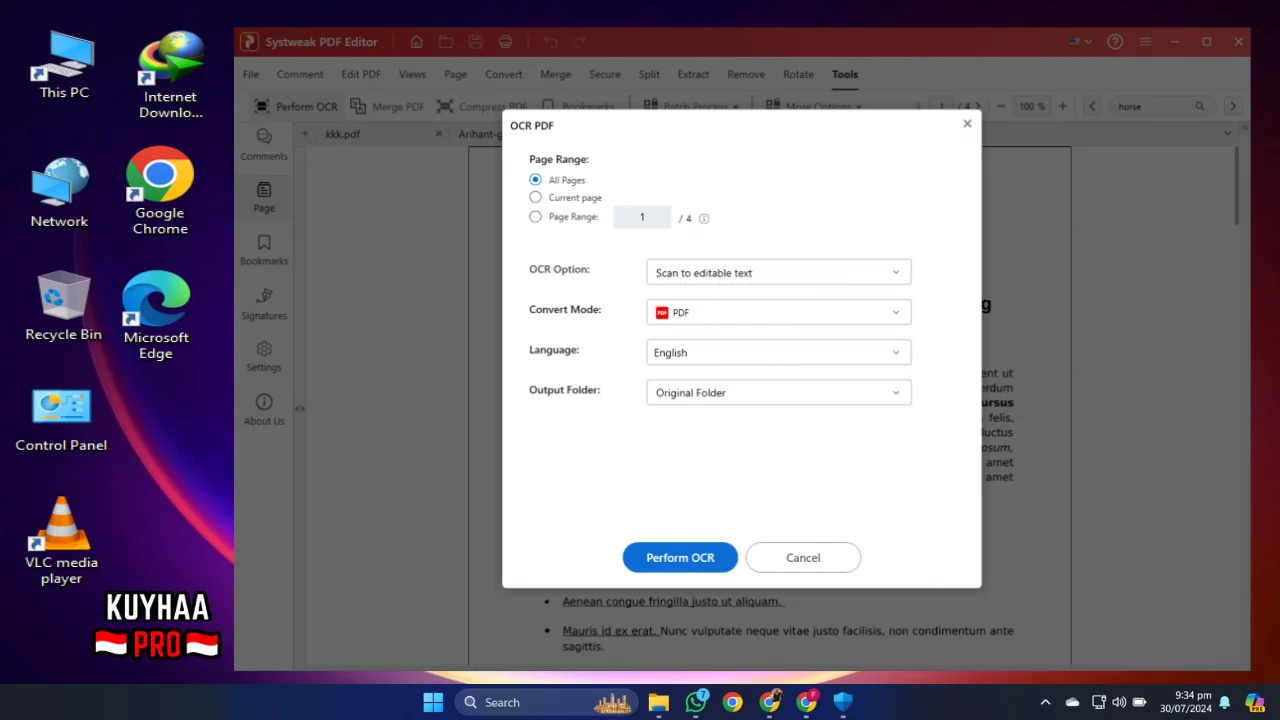1280x720 pixels.
Task: Click the zoom in plus icon
Action: pyautogui.click(x=1062, y=106)
